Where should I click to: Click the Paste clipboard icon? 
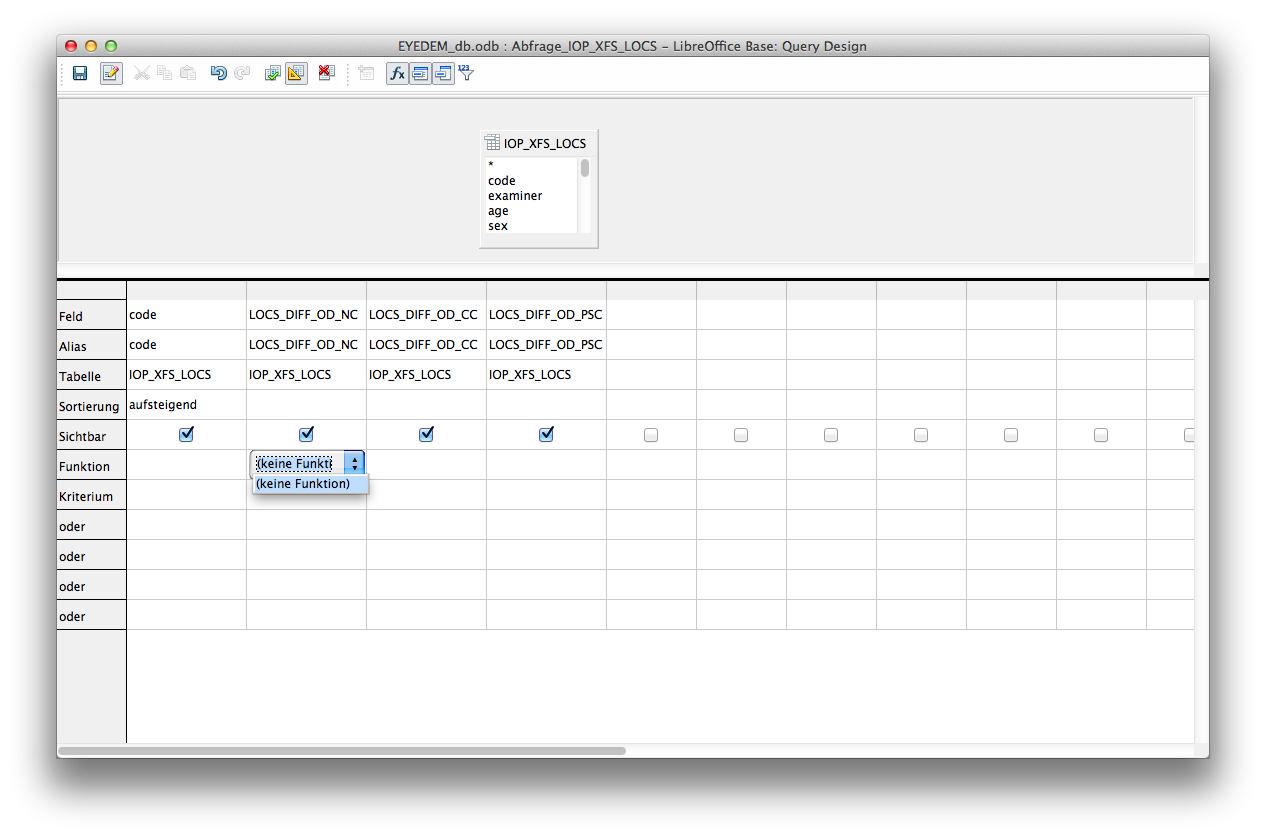(188, 73)
